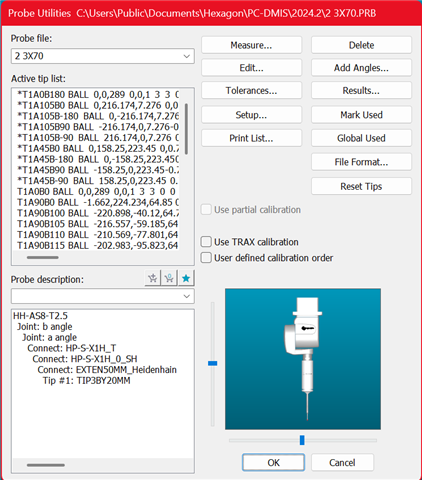Viewport: 422px width, 480px height.
Task: Select Tip #1: TIP3BY20MM entry
Action: pos(86,381)
